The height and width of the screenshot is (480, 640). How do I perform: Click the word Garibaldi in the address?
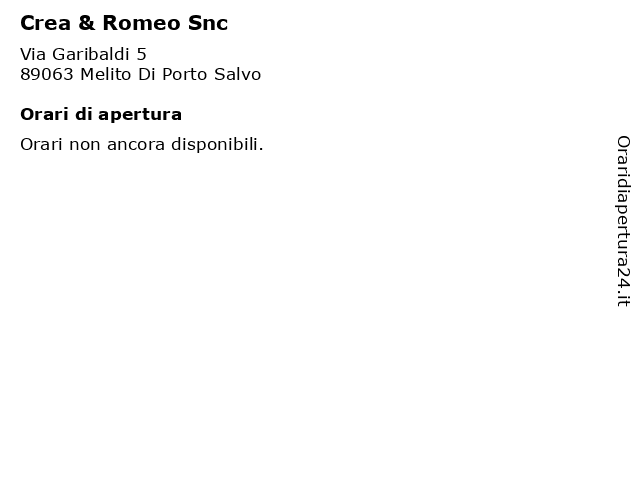(x=91, y=54)
